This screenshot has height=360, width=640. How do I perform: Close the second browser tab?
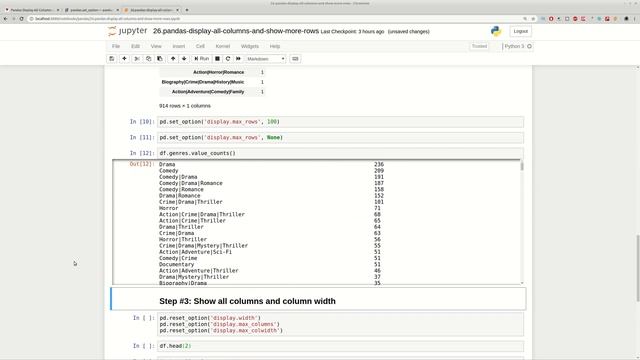(118, 10)
